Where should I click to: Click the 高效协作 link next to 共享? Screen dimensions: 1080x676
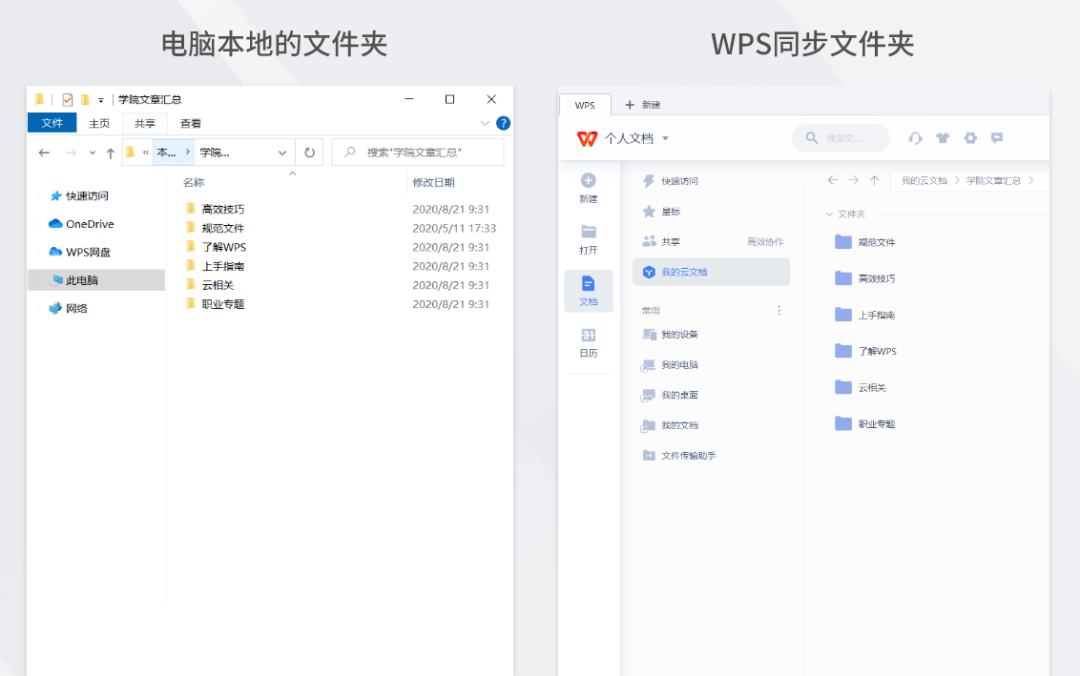[764, 240]
